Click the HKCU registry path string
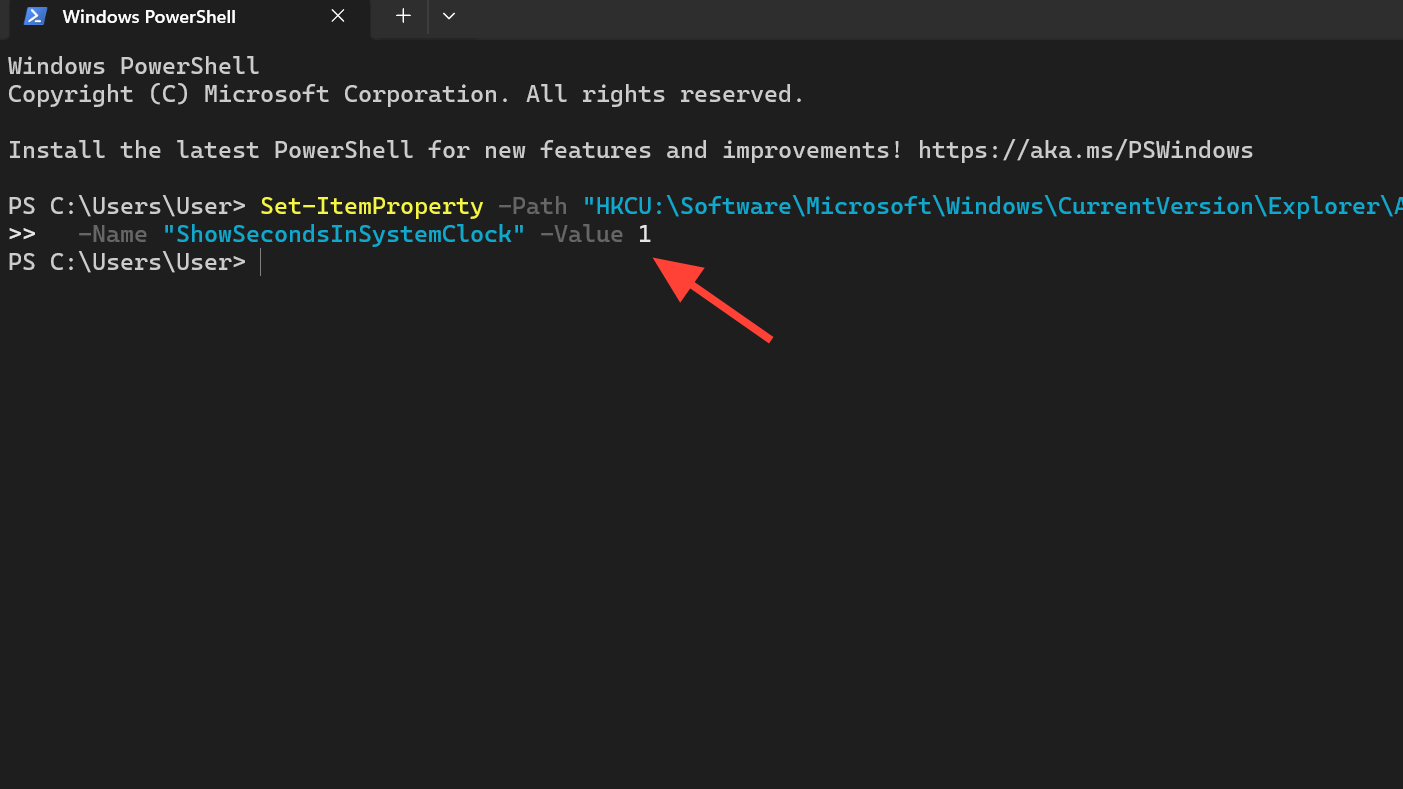1403x789 pixels. pyautogui.click(x=992, y=206)
